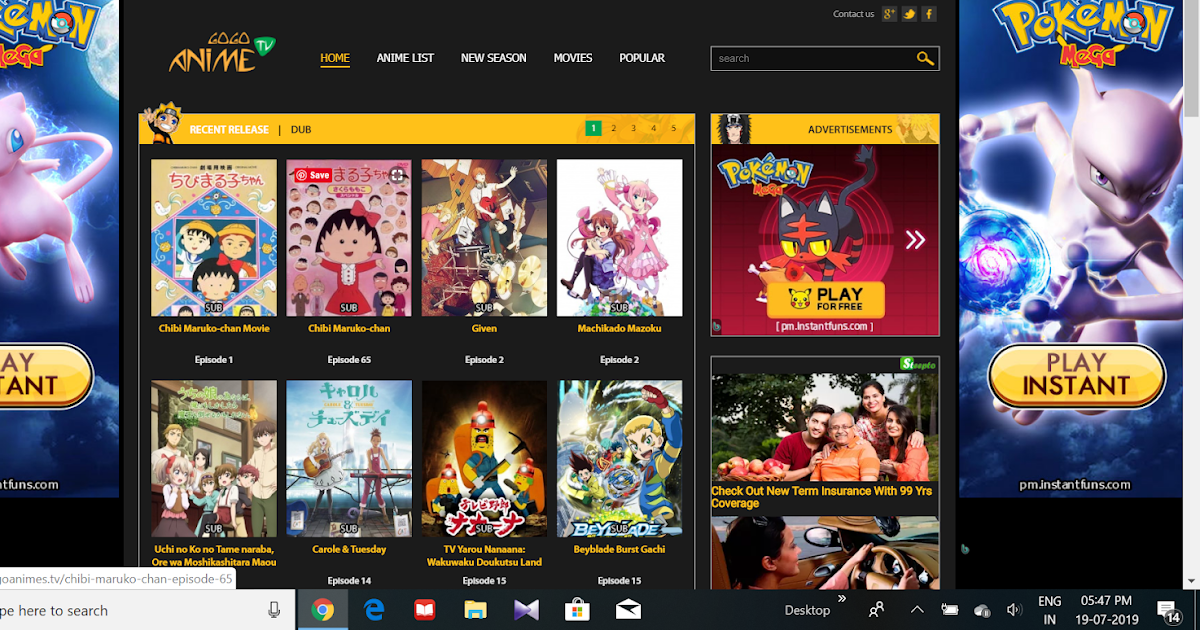
Task: Open MOVIES in navigation
Action: (573, 58)
